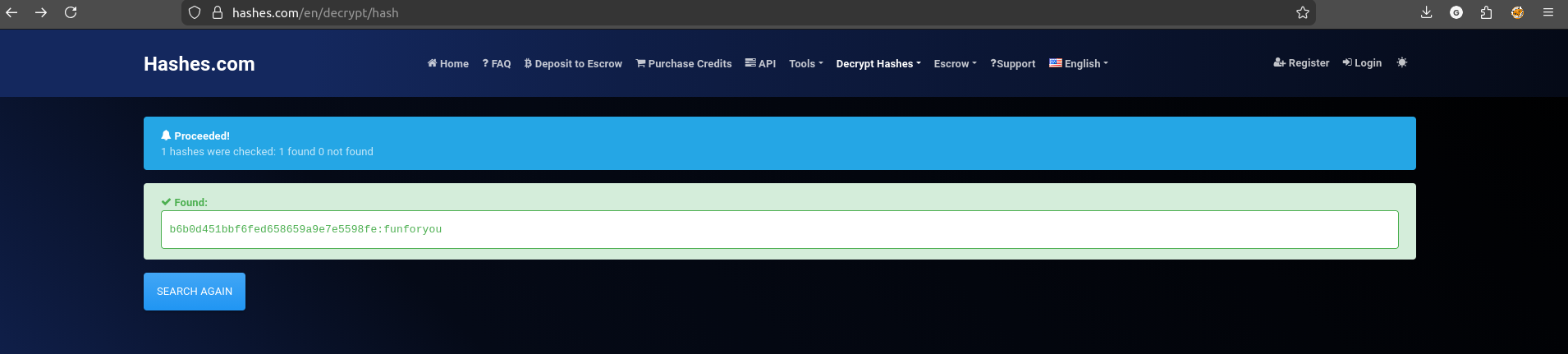The height and width of the screenshot is (354, 1568).
Task: Open browser downloads icon
Action: coord(1426,12)
